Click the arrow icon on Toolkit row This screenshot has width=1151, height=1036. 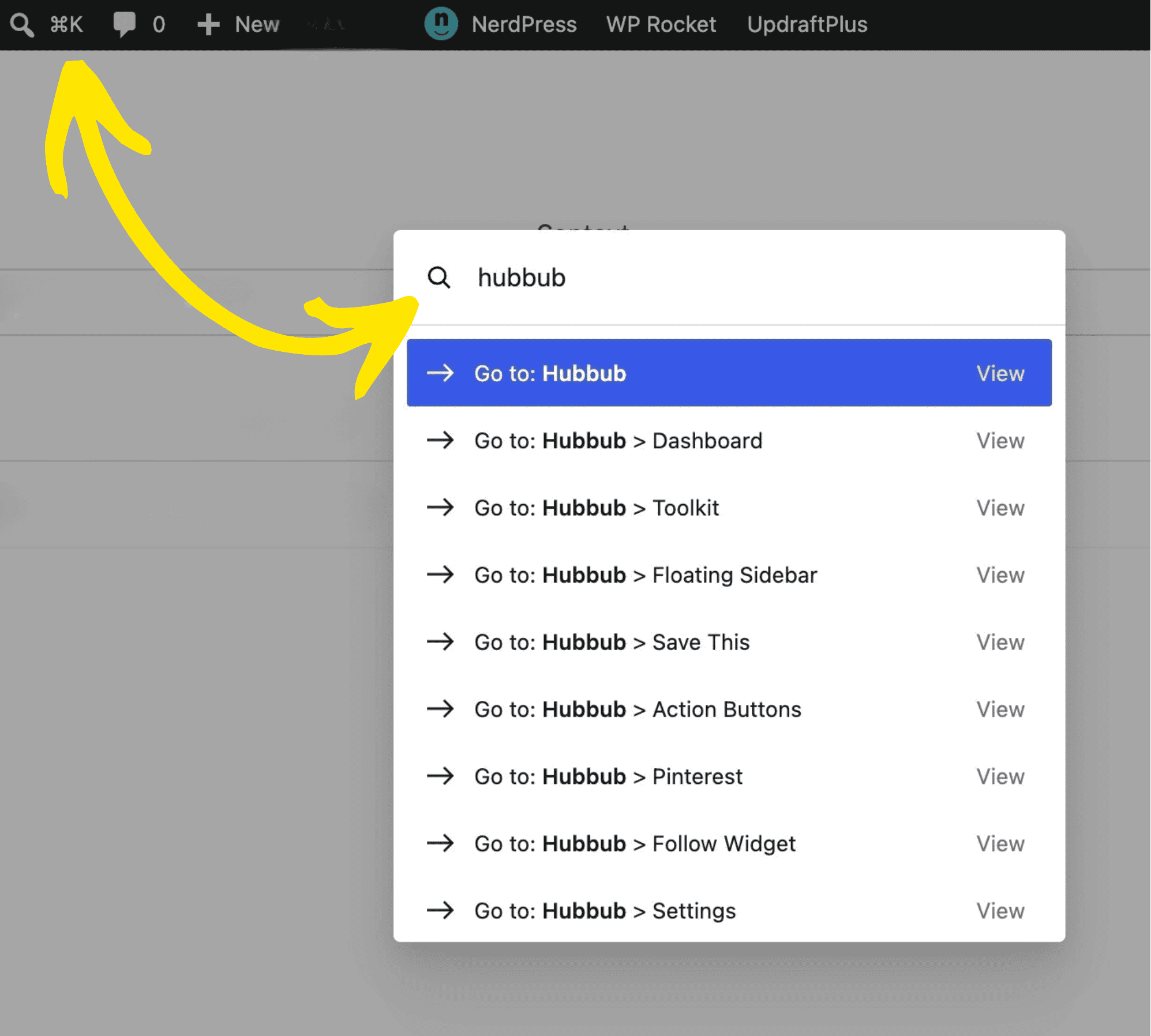click(x=440, y=508)
